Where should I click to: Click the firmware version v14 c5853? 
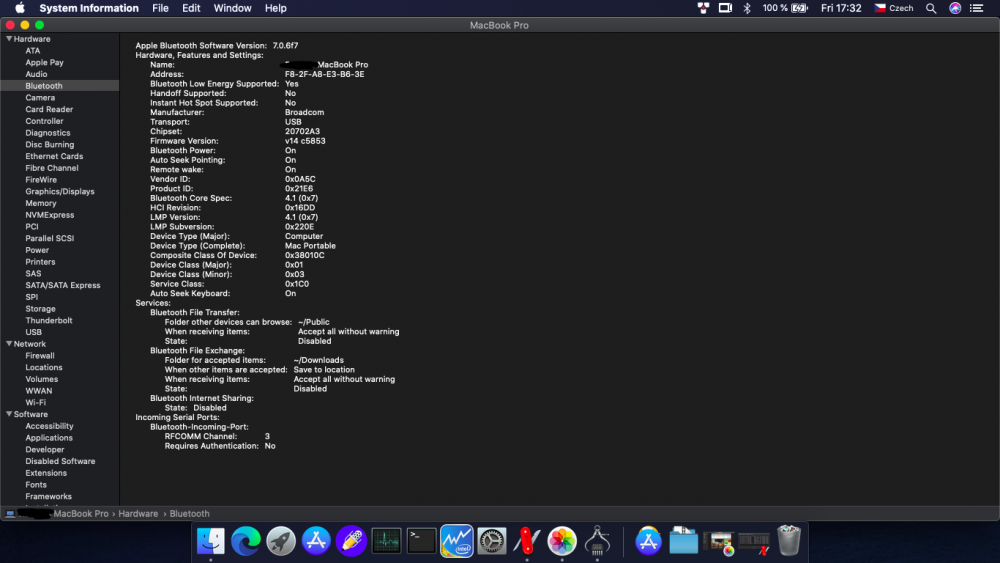pyautogui.click(x=305, y=141)
